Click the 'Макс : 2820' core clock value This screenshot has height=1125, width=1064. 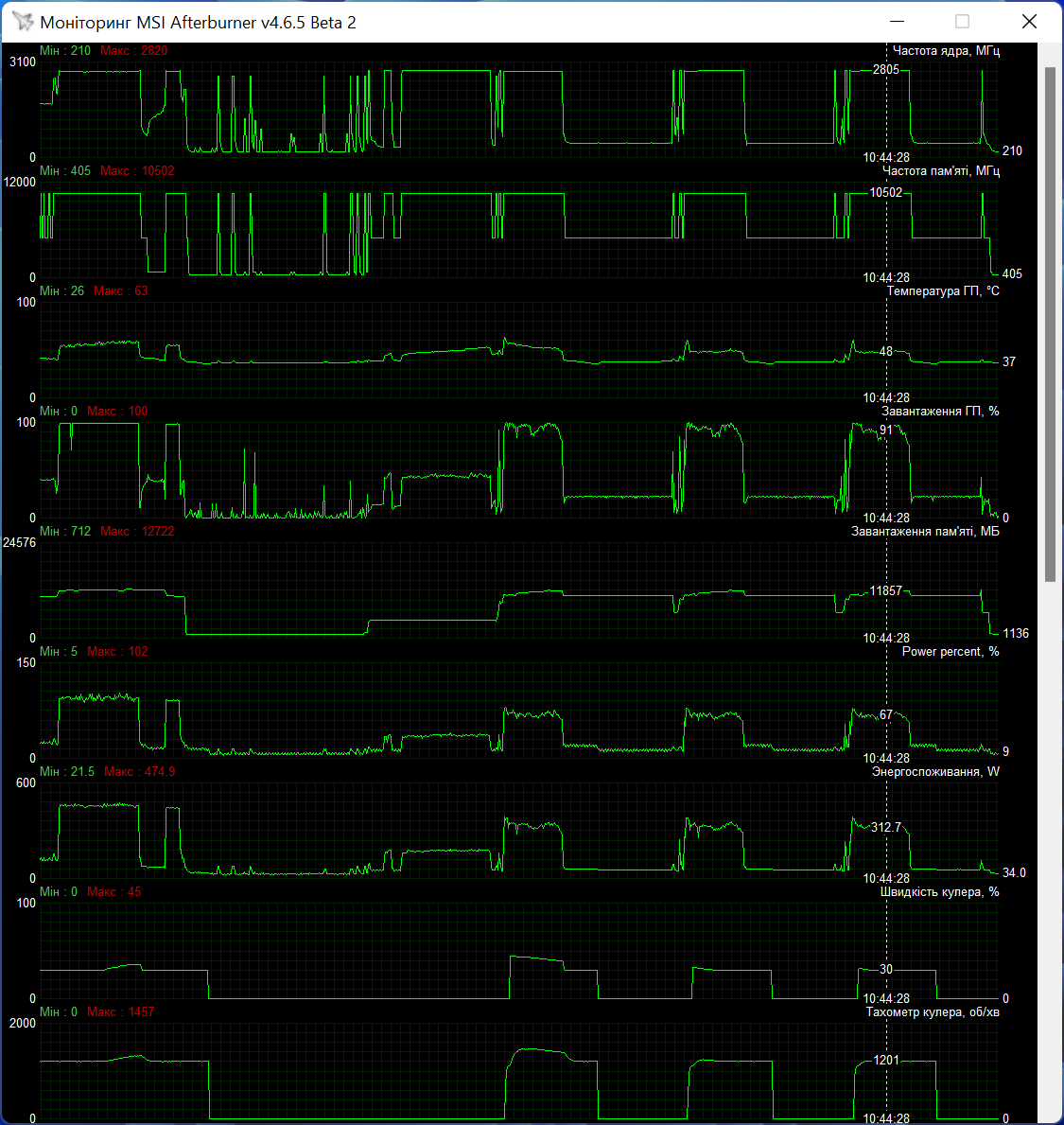click(x=134, y=51)
